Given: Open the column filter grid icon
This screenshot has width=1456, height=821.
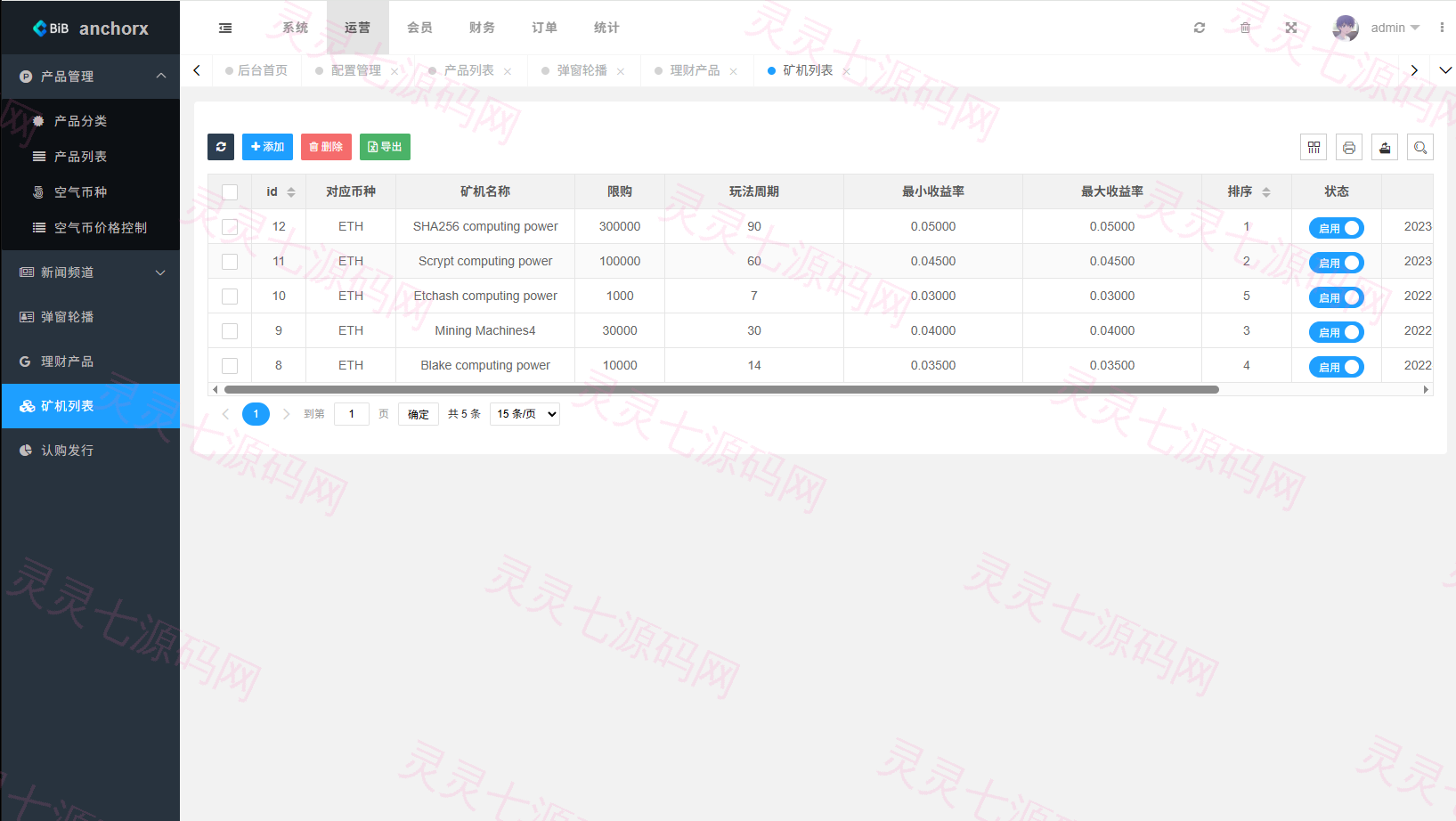Looking at the screenshot, I should [1314, 147].
